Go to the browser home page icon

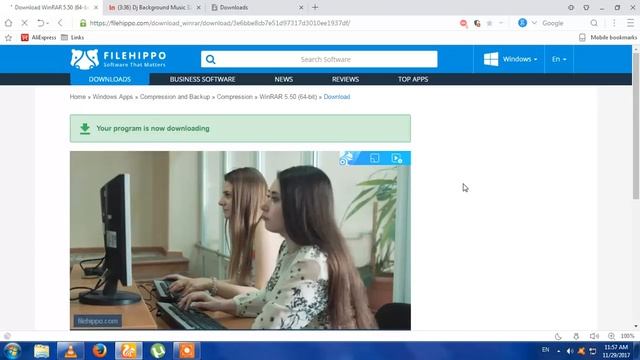click(x=8, y=23)
